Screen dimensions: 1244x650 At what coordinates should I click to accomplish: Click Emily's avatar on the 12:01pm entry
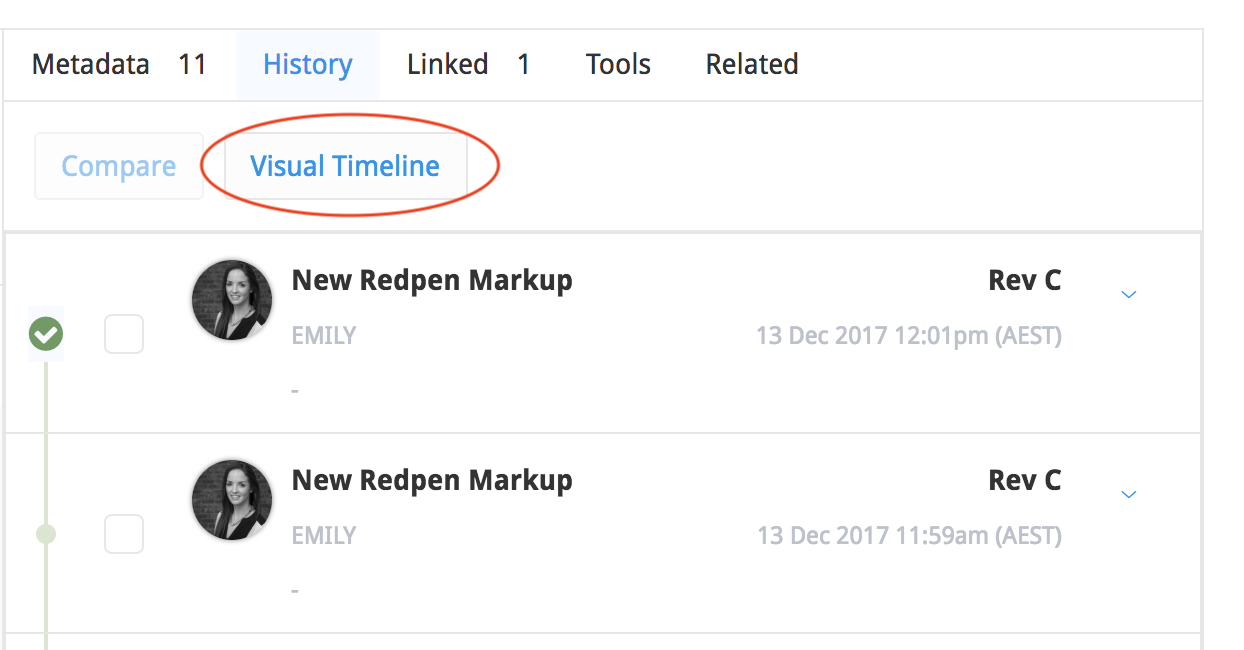pyautogui.click(x=232, y=300)
